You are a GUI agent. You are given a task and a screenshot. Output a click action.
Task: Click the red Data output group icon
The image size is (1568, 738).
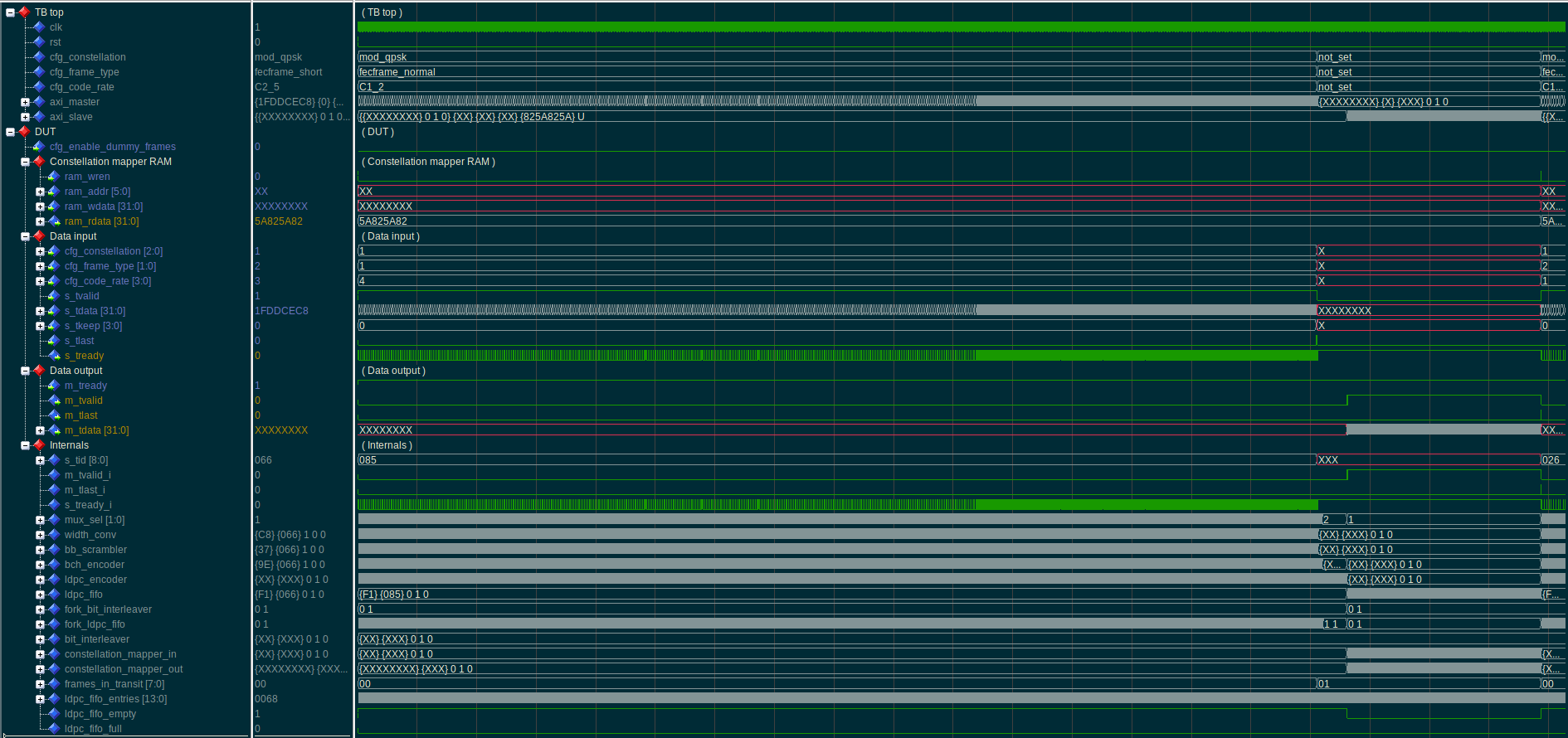39,371
